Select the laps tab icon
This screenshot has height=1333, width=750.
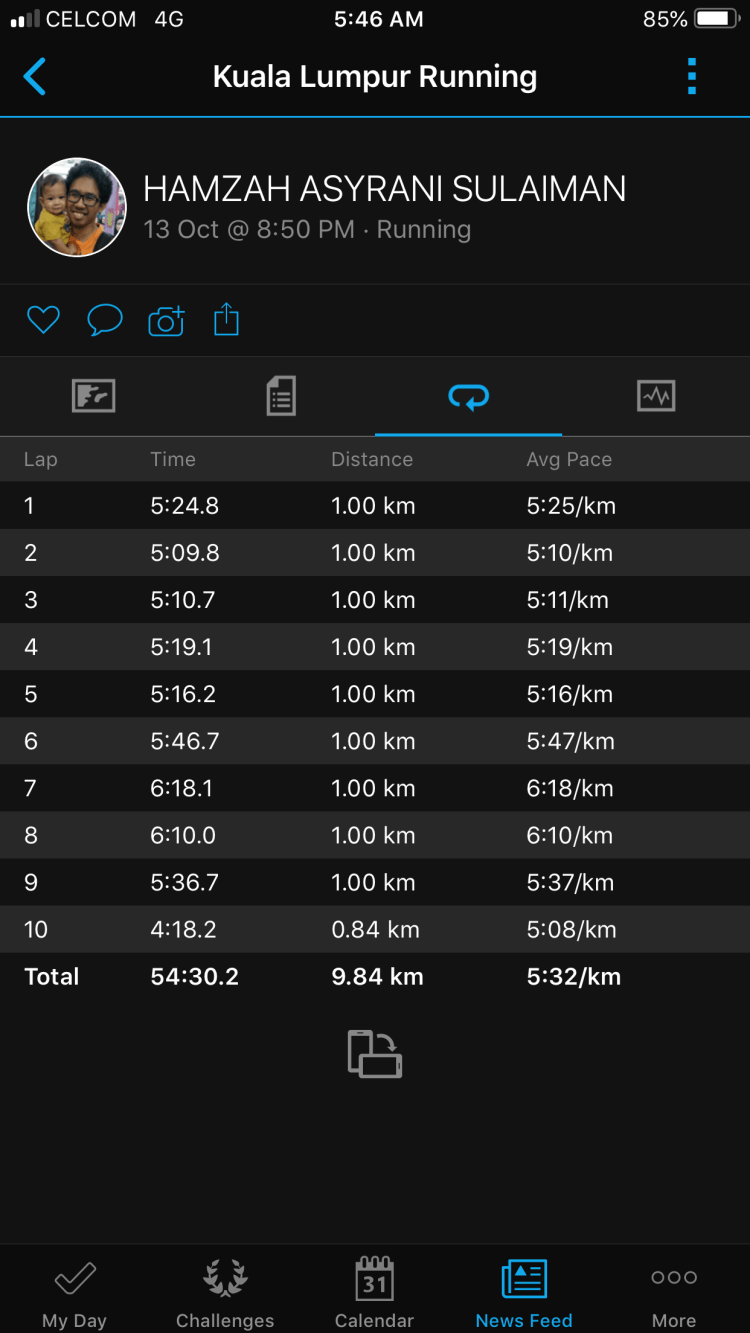pyautogui.click(x=468, y=398)
